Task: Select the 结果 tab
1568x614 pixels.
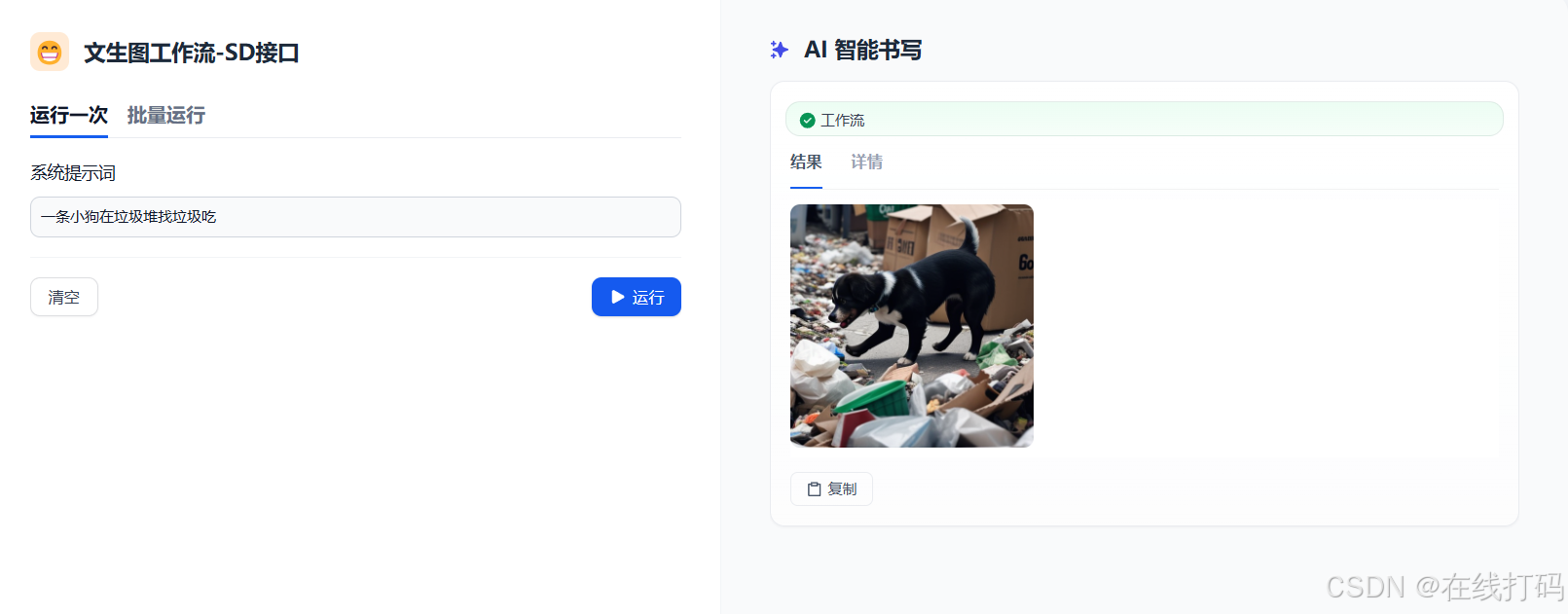Action: coord(806,163)
